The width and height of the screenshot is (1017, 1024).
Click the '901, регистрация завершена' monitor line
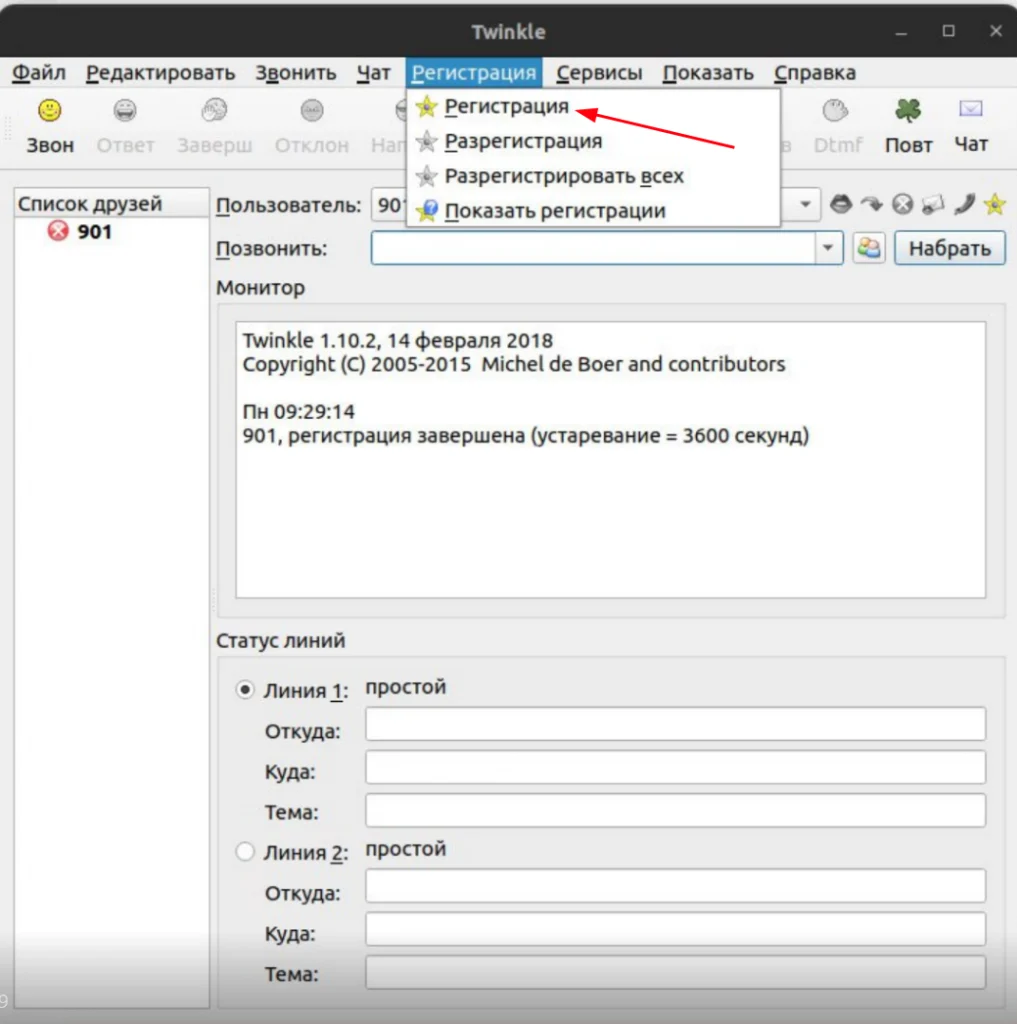526,436
